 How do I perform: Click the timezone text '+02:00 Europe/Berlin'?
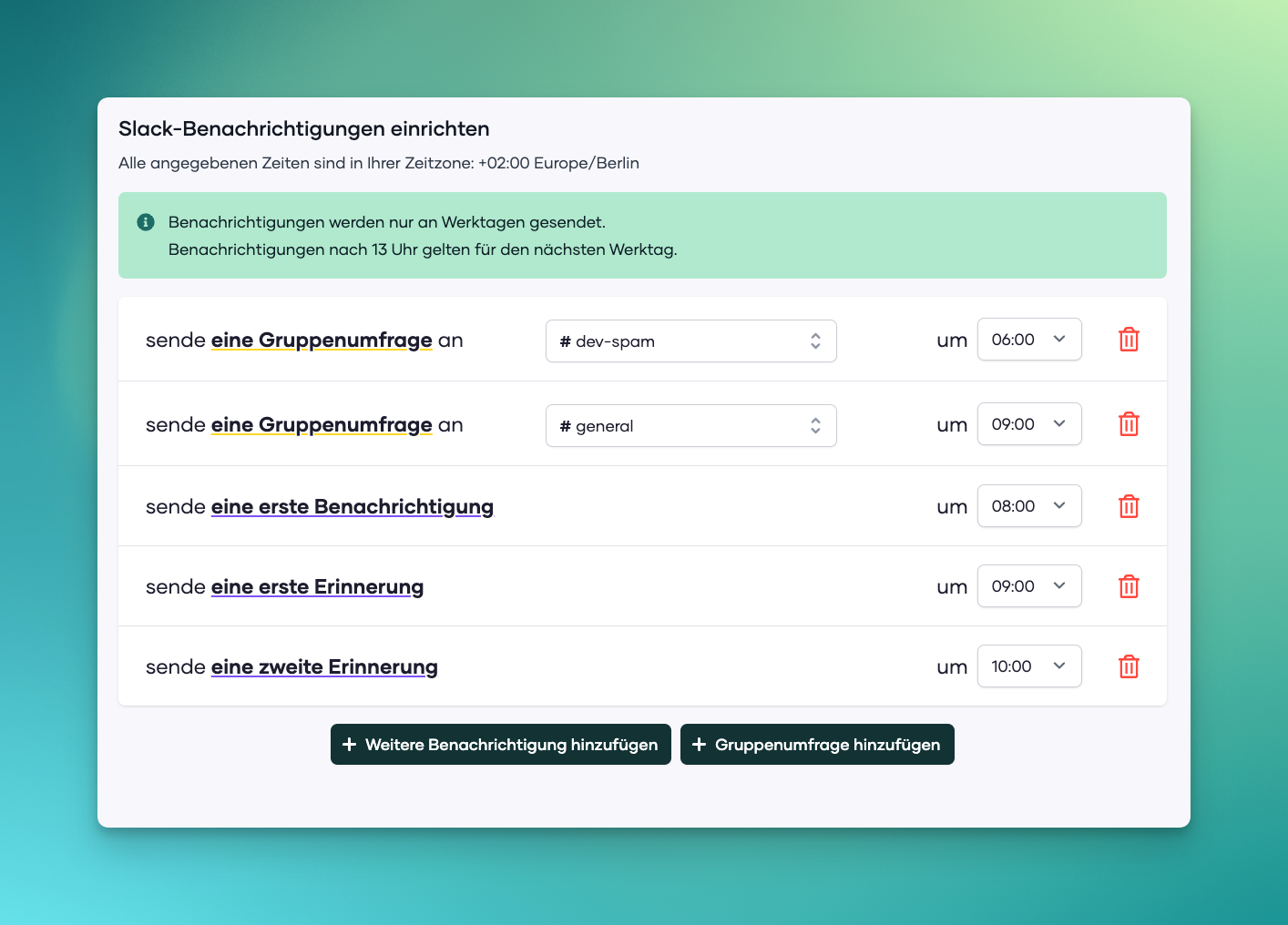tap(558, 163)
